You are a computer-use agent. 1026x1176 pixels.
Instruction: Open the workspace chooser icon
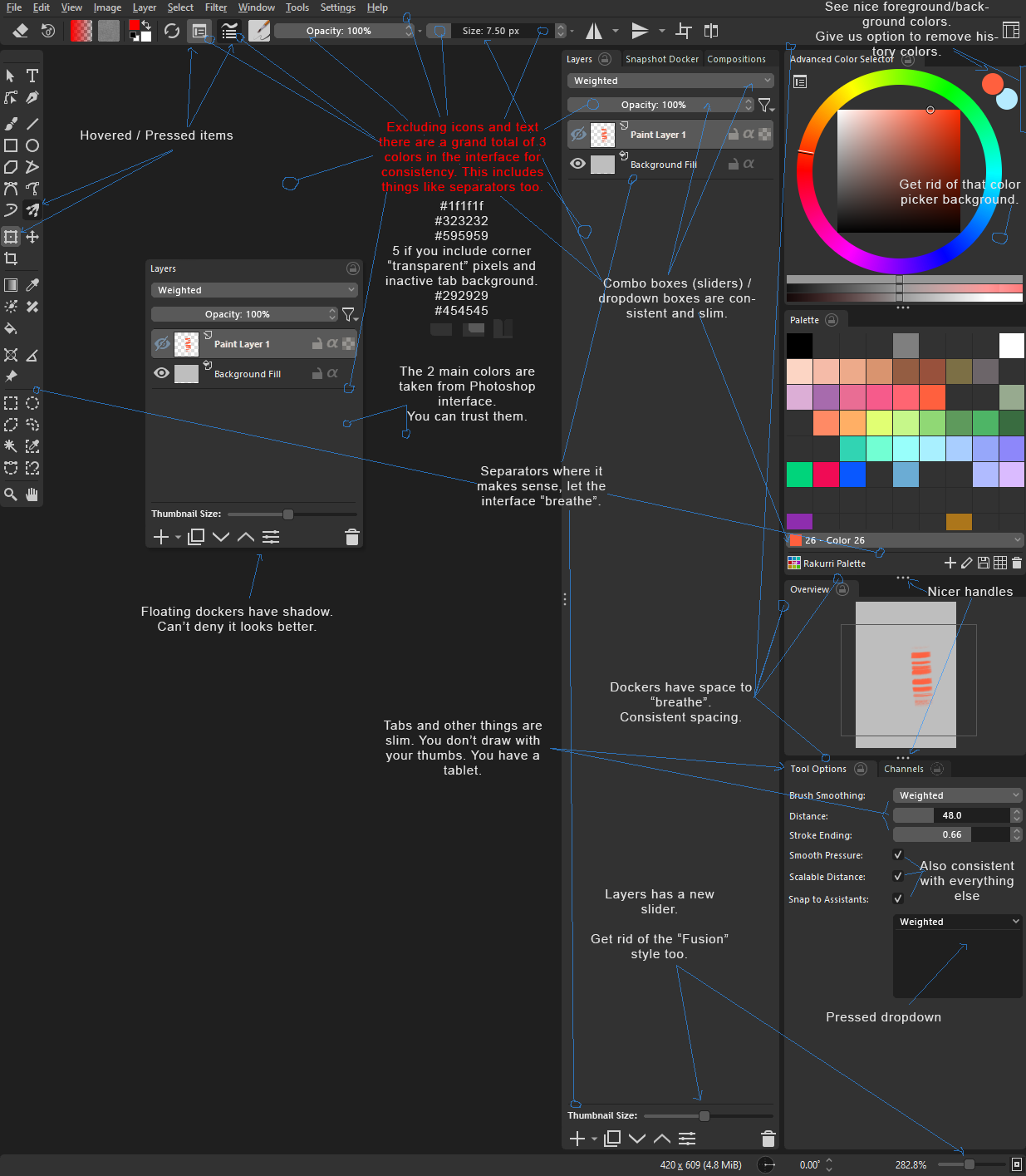pos(1011,30)
